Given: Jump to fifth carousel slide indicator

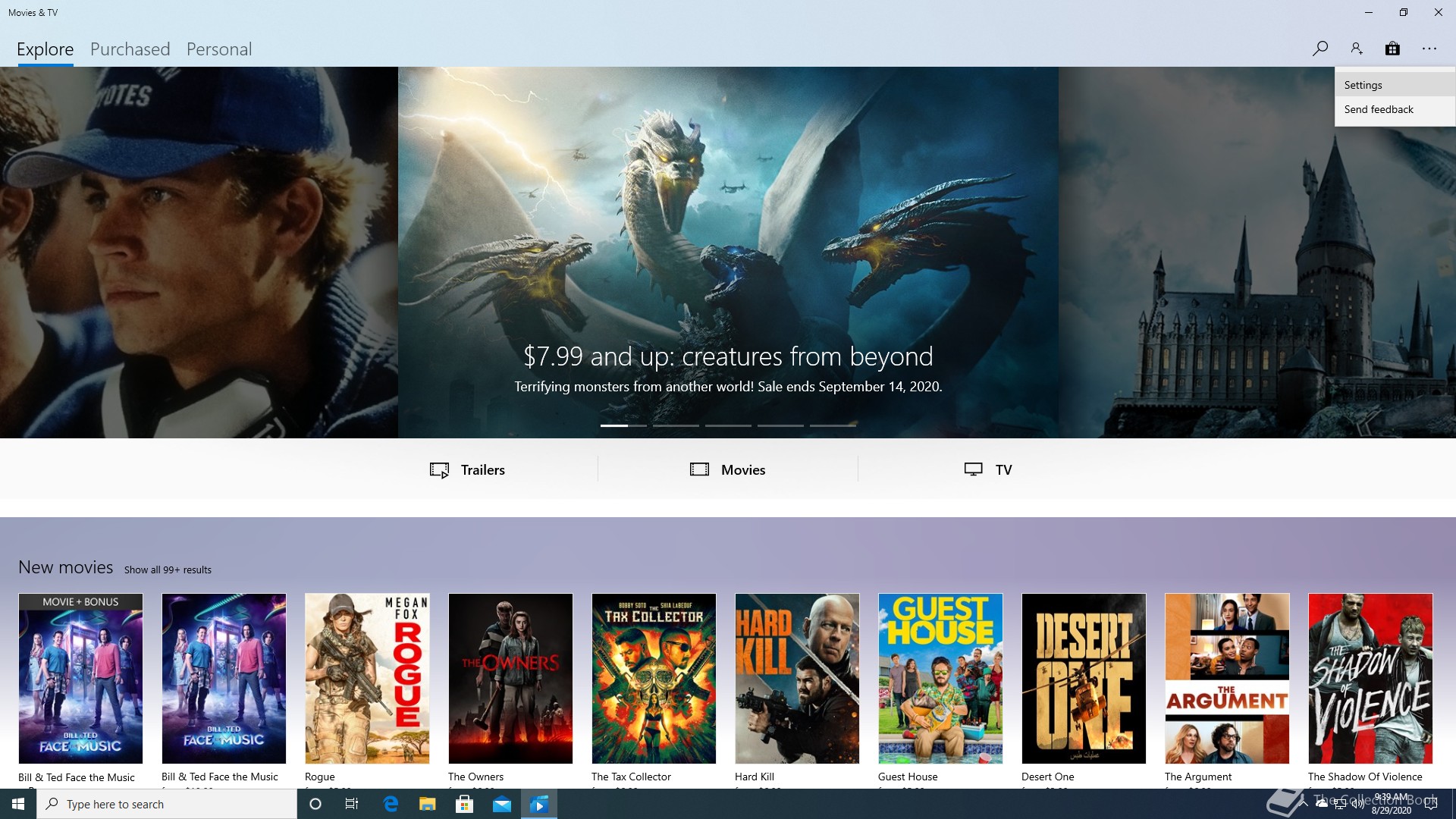Looking at the screenshot, I should [833, 425].
